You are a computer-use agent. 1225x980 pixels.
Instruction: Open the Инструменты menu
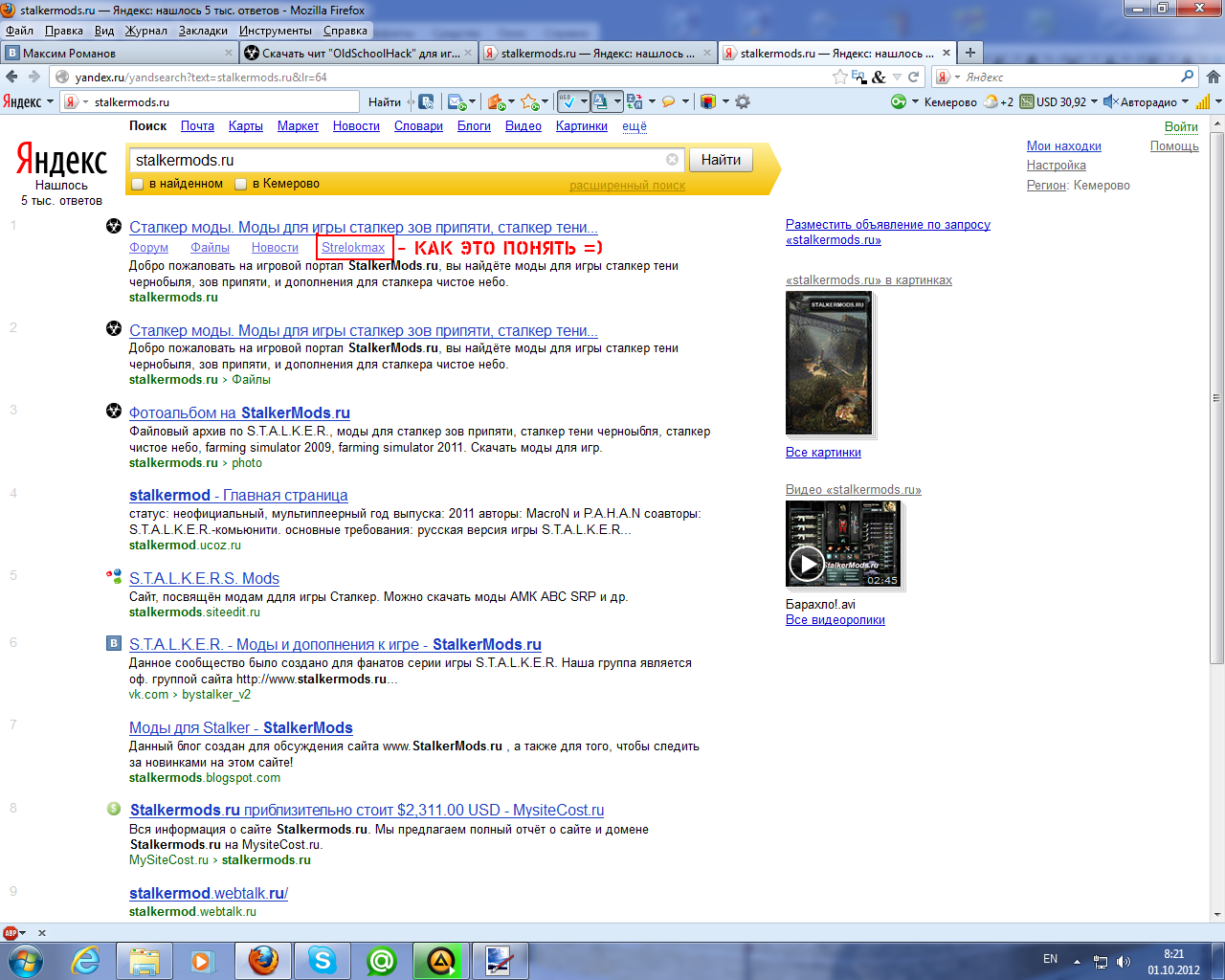tap(276, 31)
